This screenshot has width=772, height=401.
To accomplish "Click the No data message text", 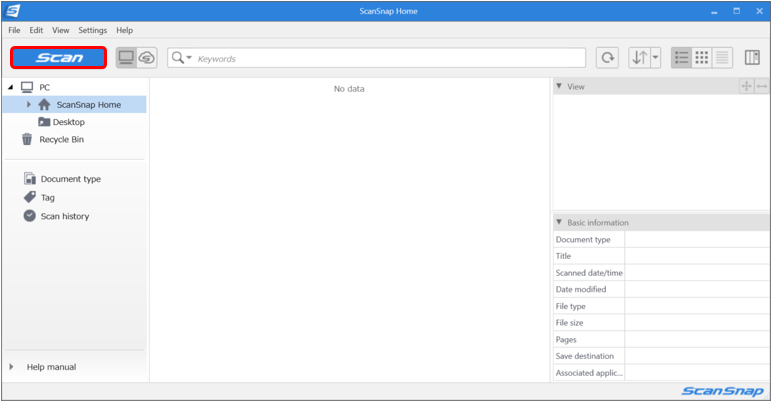I will coord(349,89).
